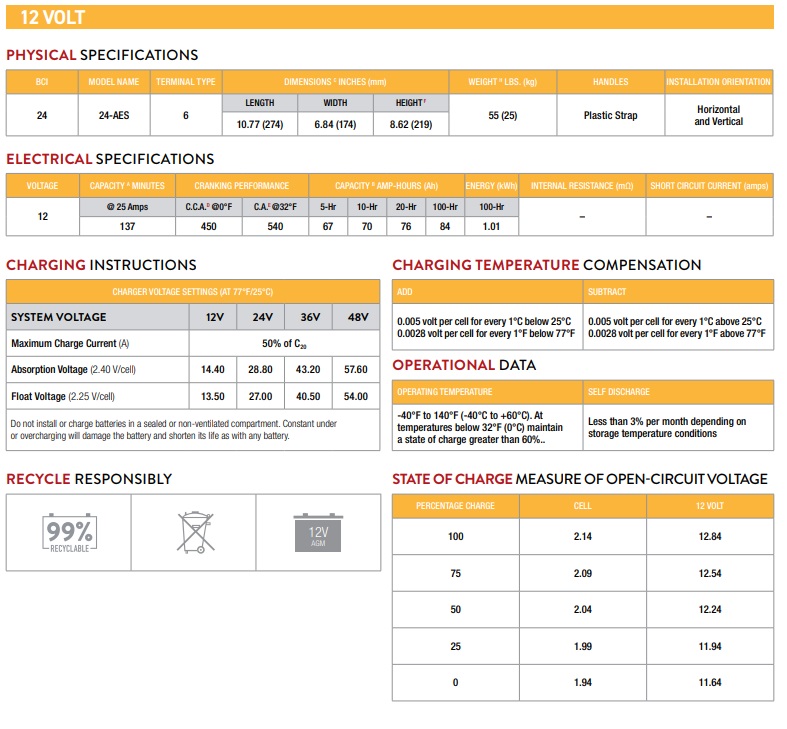787x729 pixels.
Task: Select the 11.64 volt cell at 0% charge
Action: (x=710, y=682)
